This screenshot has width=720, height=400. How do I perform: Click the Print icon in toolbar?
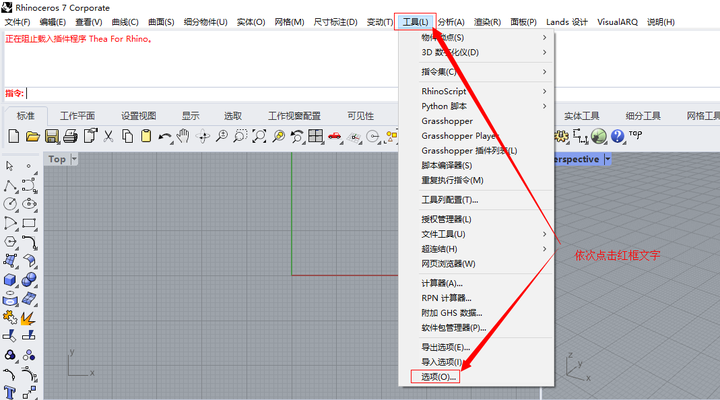click(x=70, y=136)
